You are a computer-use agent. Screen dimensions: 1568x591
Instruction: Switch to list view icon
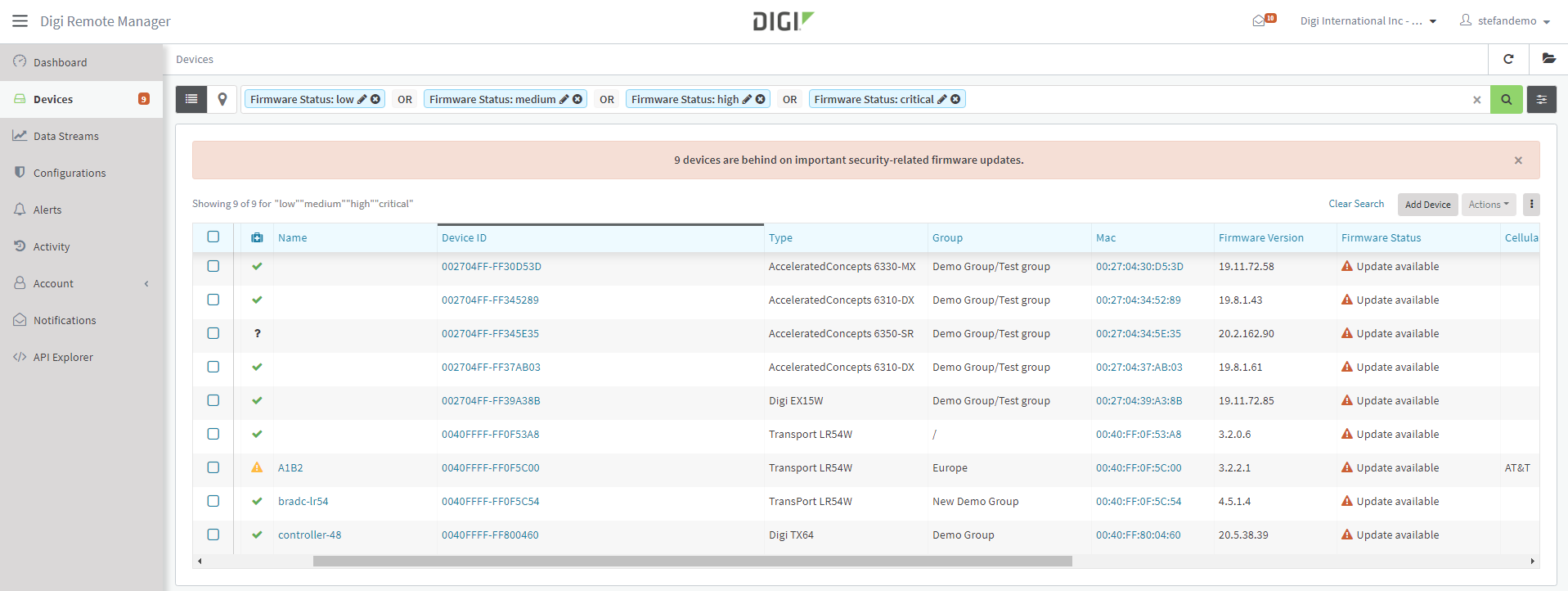click(x=191, y=99)
